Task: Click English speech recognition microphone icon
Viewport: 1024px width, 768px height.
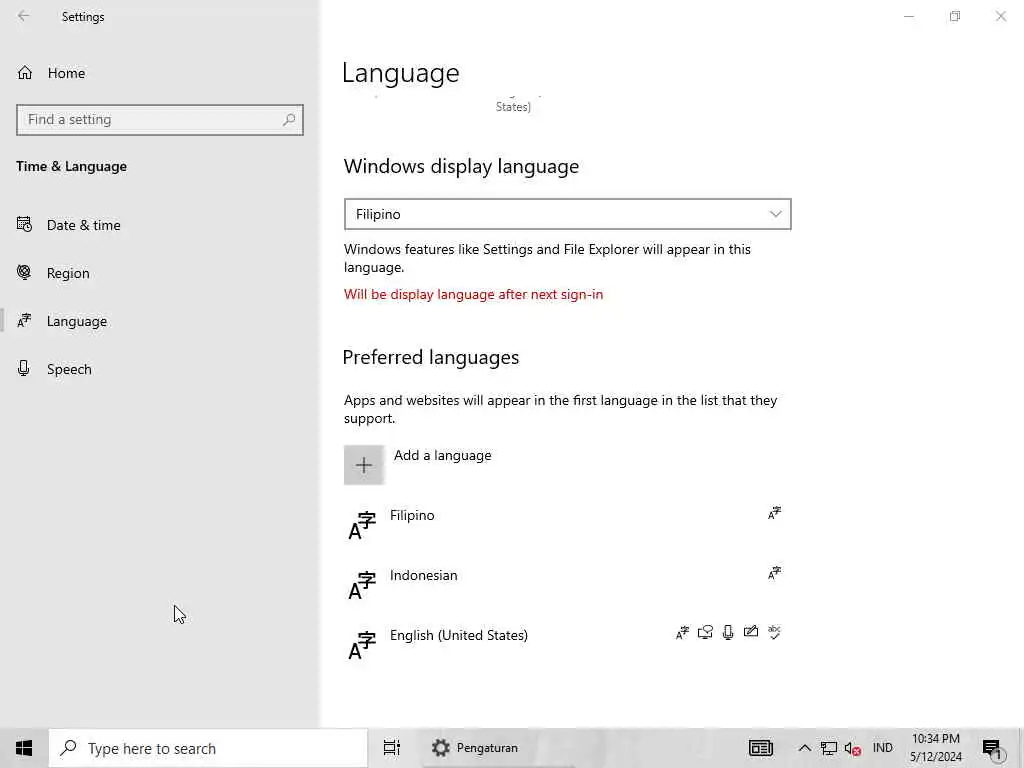Action: click(728, 632)
